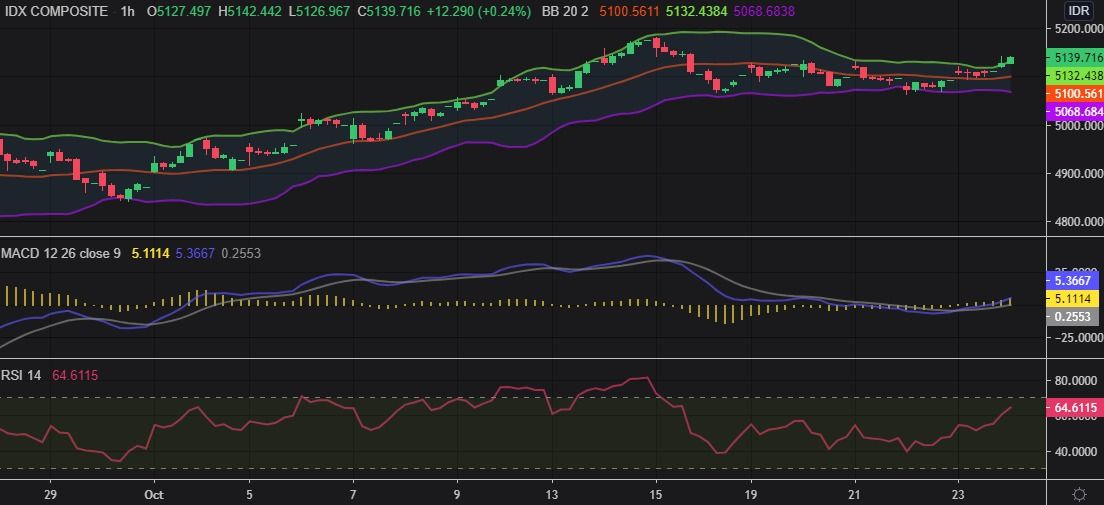
Task: Click the grey signal legend value 0.2553
Action: pos(241,254)
